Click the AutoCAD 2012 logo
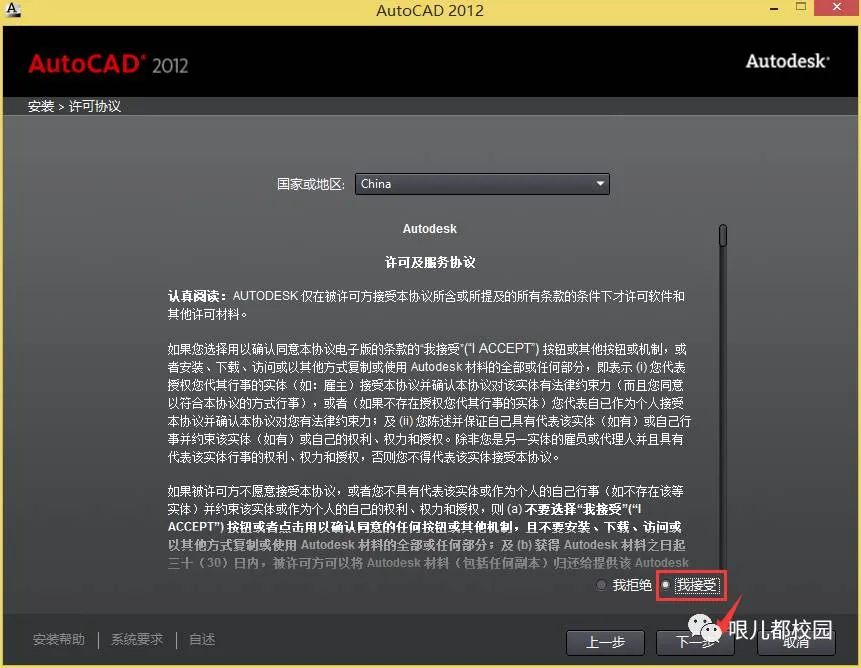Viewport: 861px width, 668px height. click(x=108, y=64)
